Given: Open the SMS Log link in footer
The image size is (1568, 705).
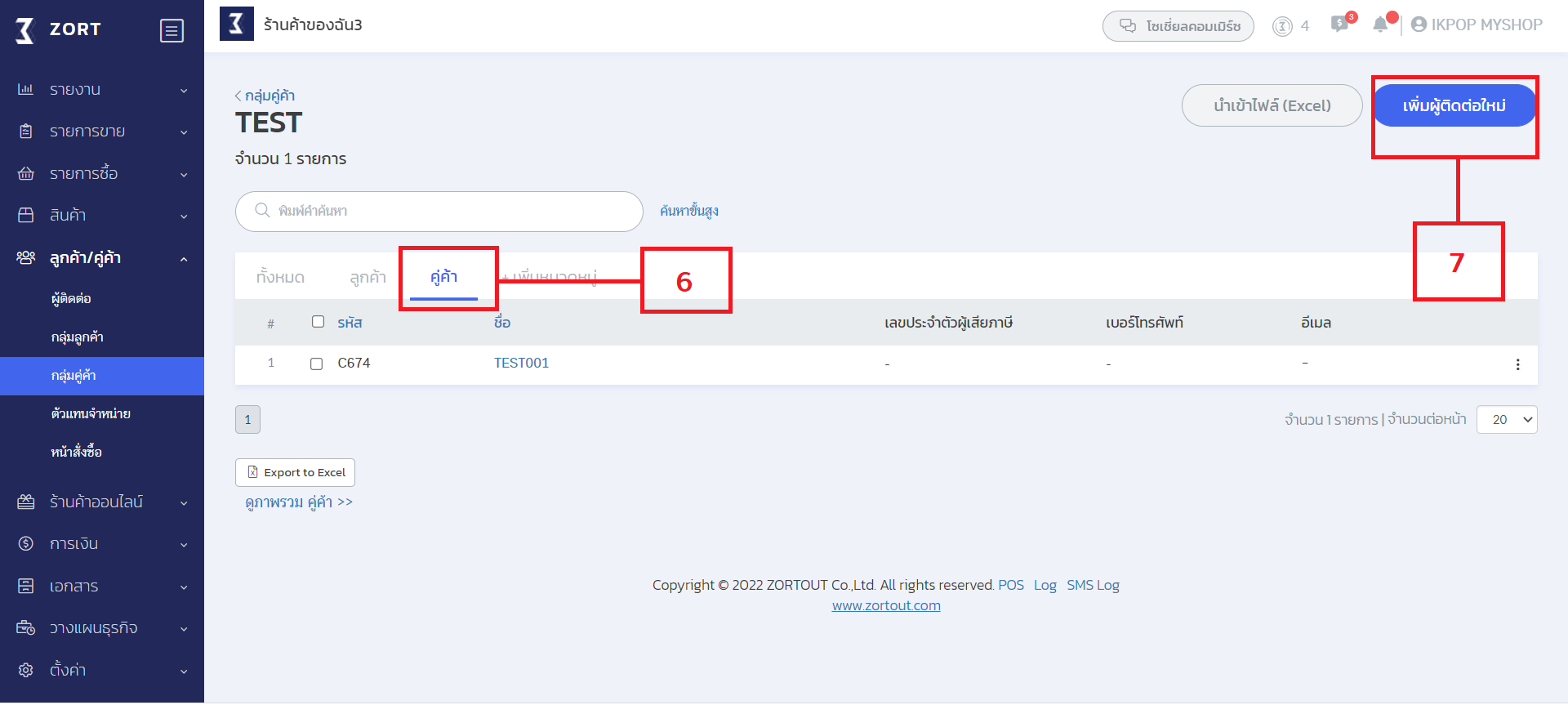Looking at the screenshot, I should (1093, 585).
